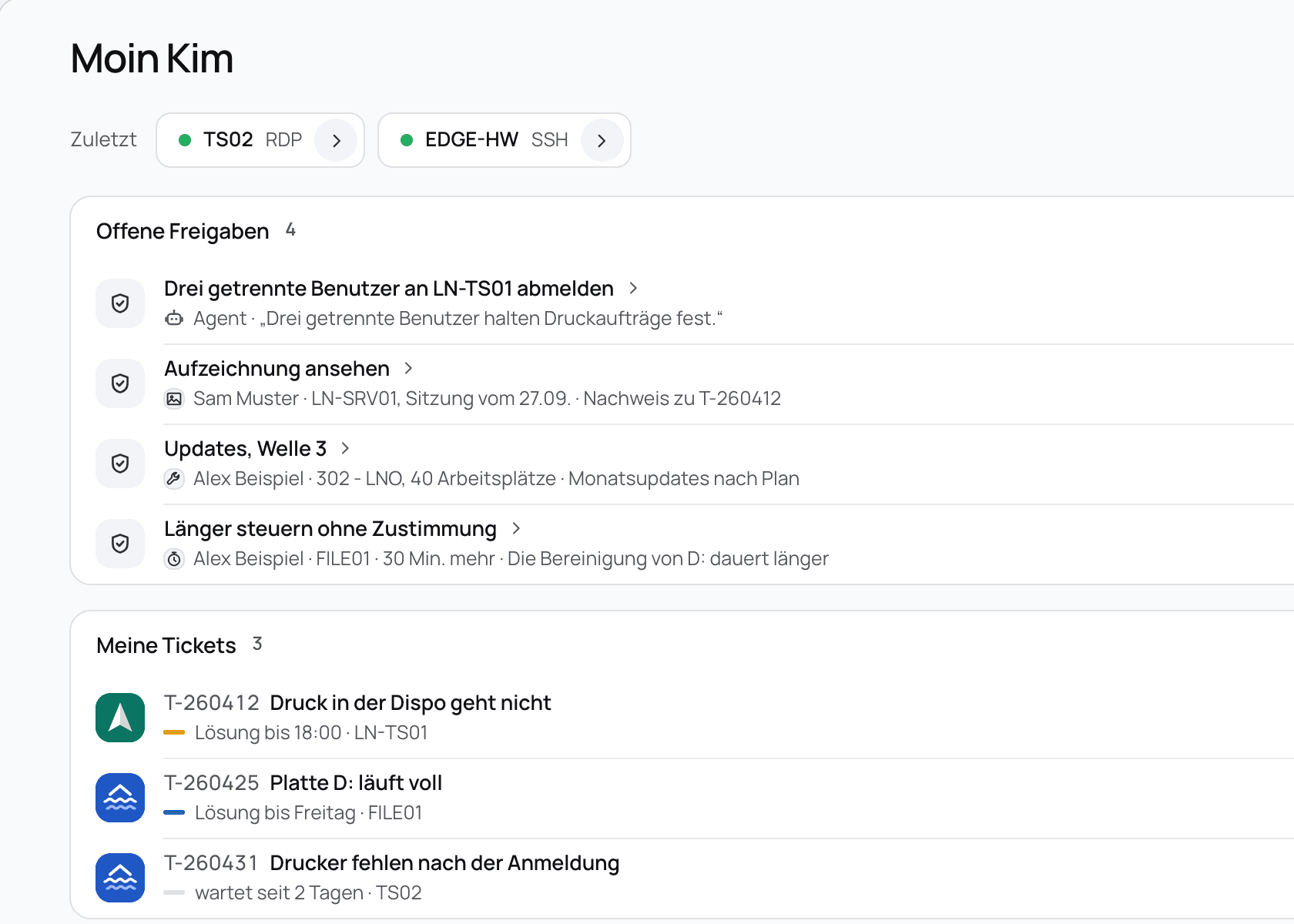Image resolution: width=1294 pixels, height=924 pixels.
Task: Click image icon before Sam Muster
Action: click(174, 399)
